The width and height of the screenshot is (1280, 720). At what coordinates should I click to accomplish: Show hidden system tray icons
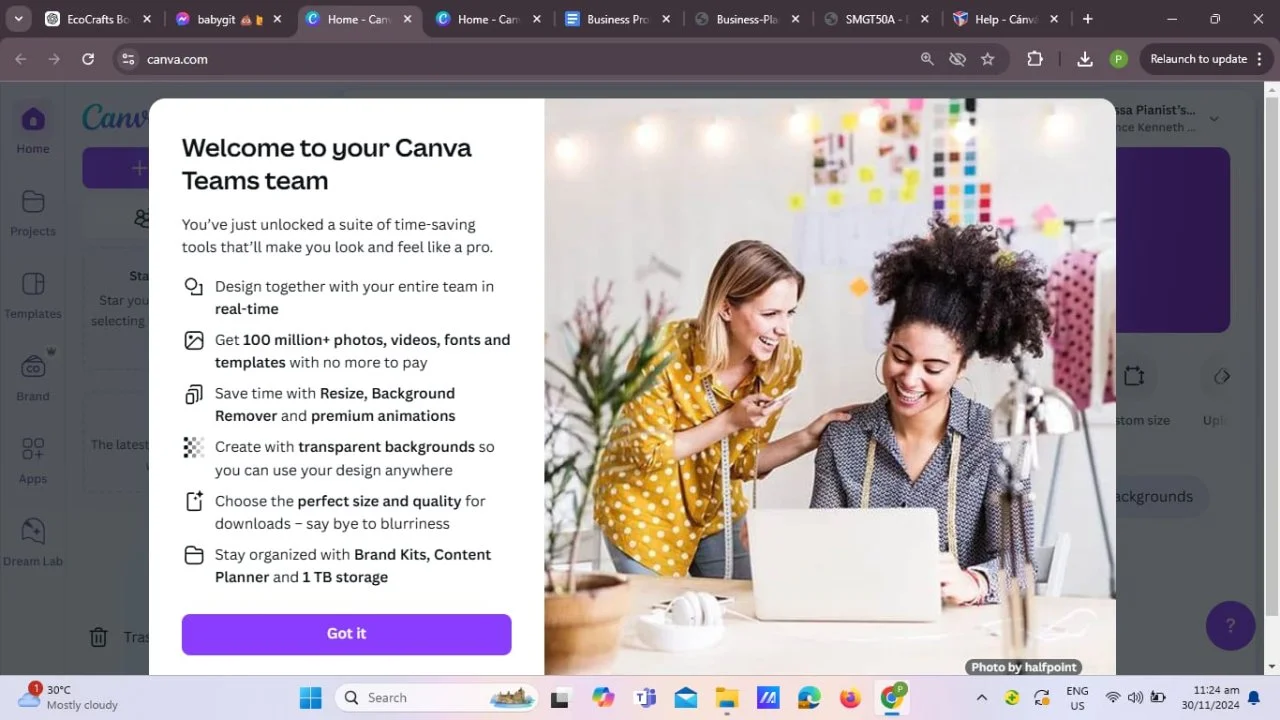[982, 697]
